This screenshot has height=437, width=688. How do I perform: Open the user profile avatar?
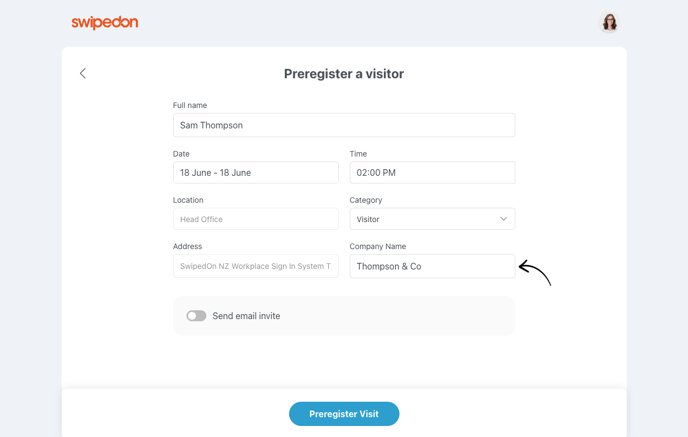coord(609,22)
